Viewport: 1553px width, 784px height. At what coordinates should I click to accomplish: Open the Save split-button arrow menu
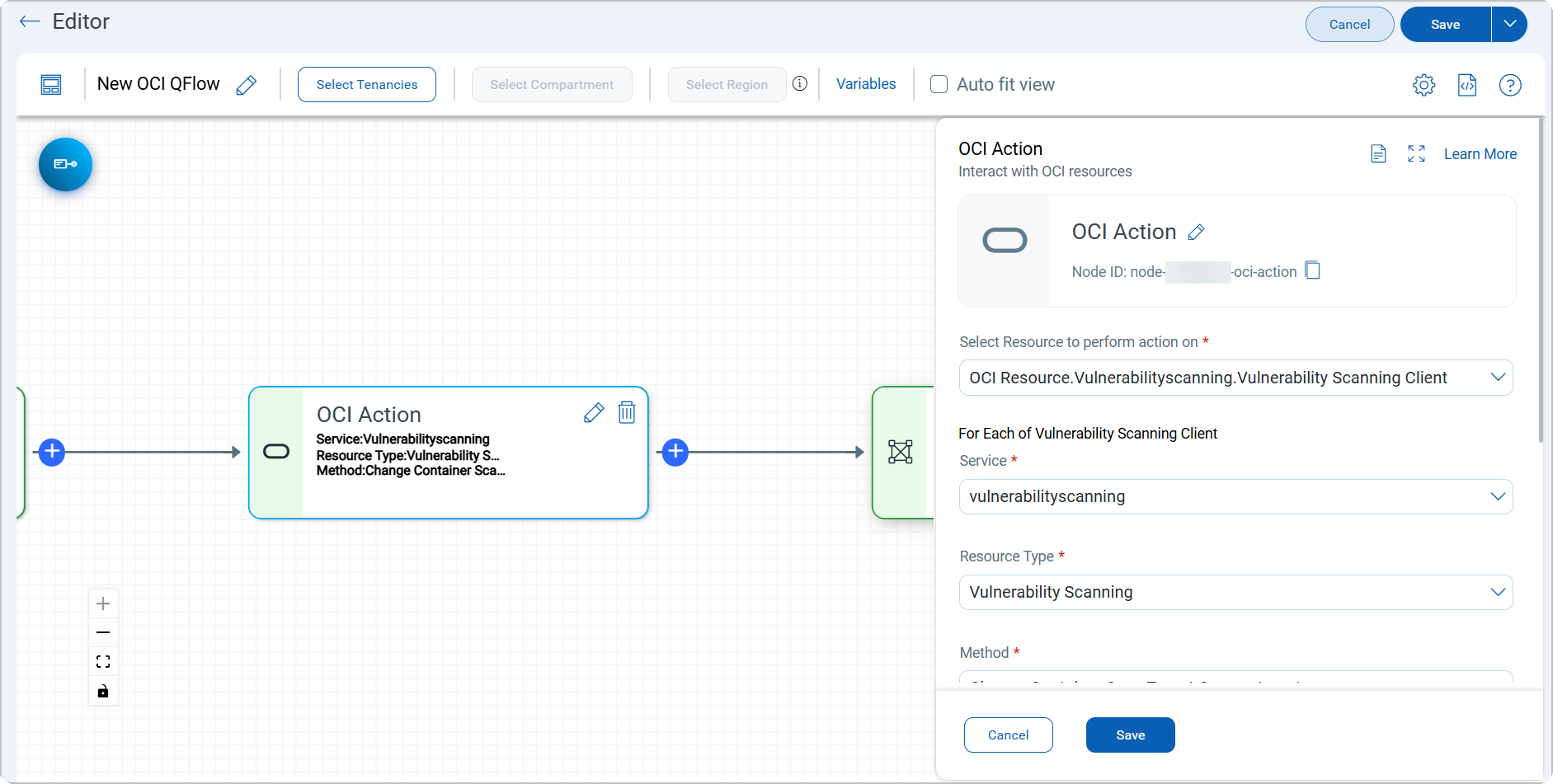pos(1509,24)
